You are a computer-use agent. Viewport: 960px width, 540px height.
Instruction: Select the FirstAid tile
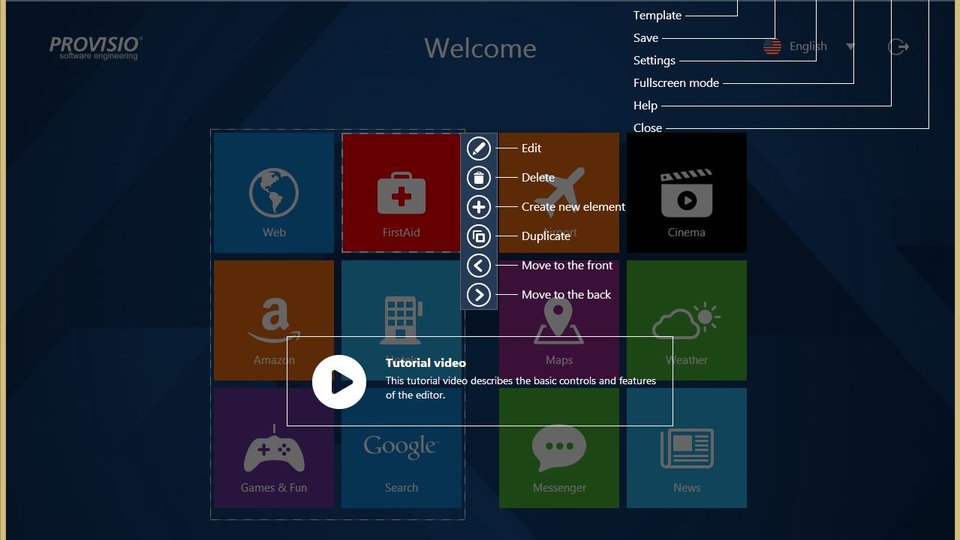401,192
